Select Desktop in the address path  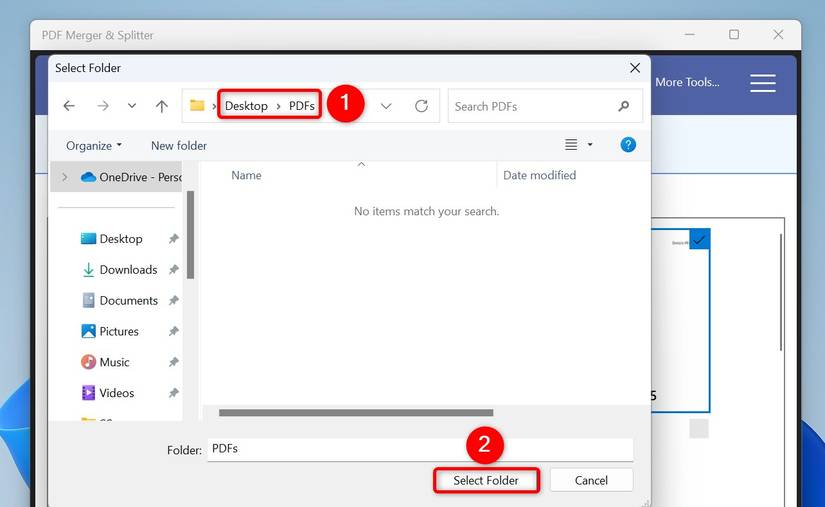tap(246, 106)
